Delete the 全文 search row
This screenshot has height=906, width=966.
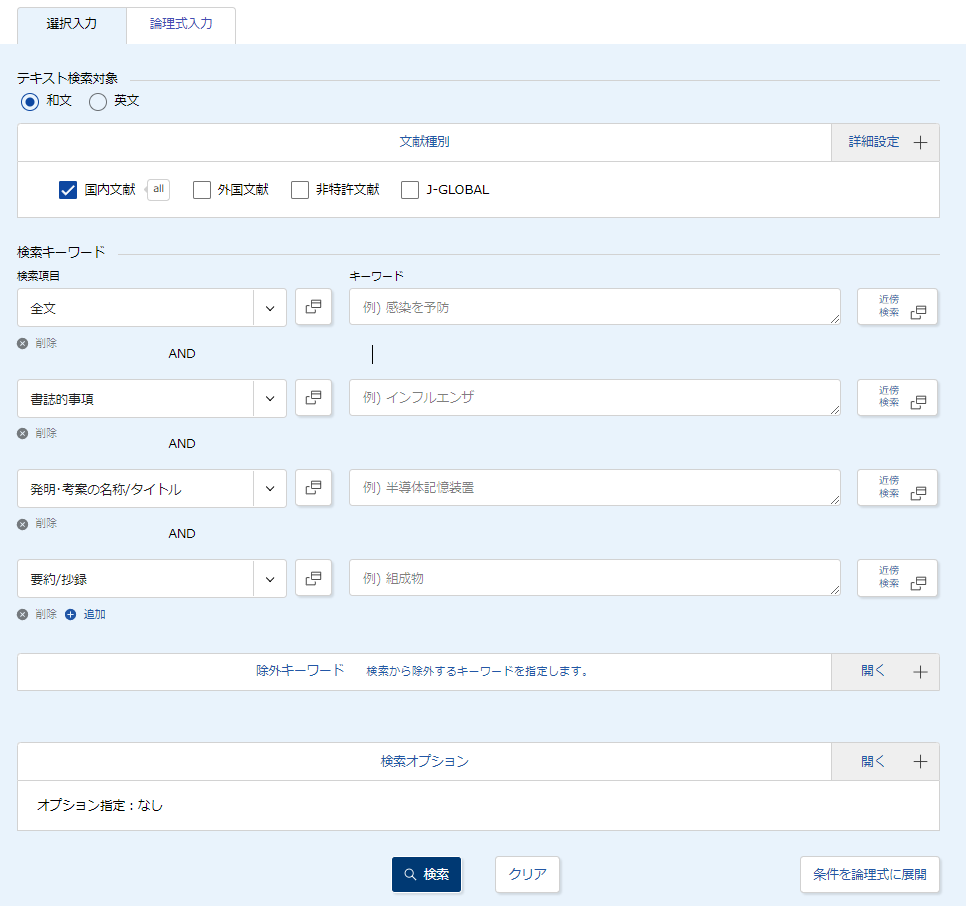[x=38, y=343]
